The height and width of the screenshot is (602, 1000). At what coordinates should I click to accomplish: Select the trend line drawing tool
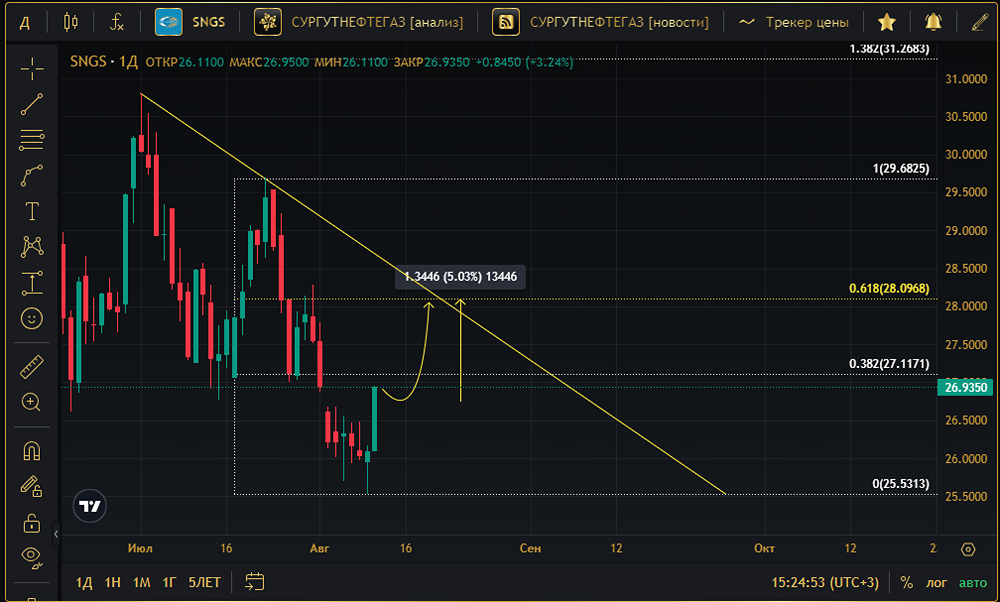[x=31, y=105]
